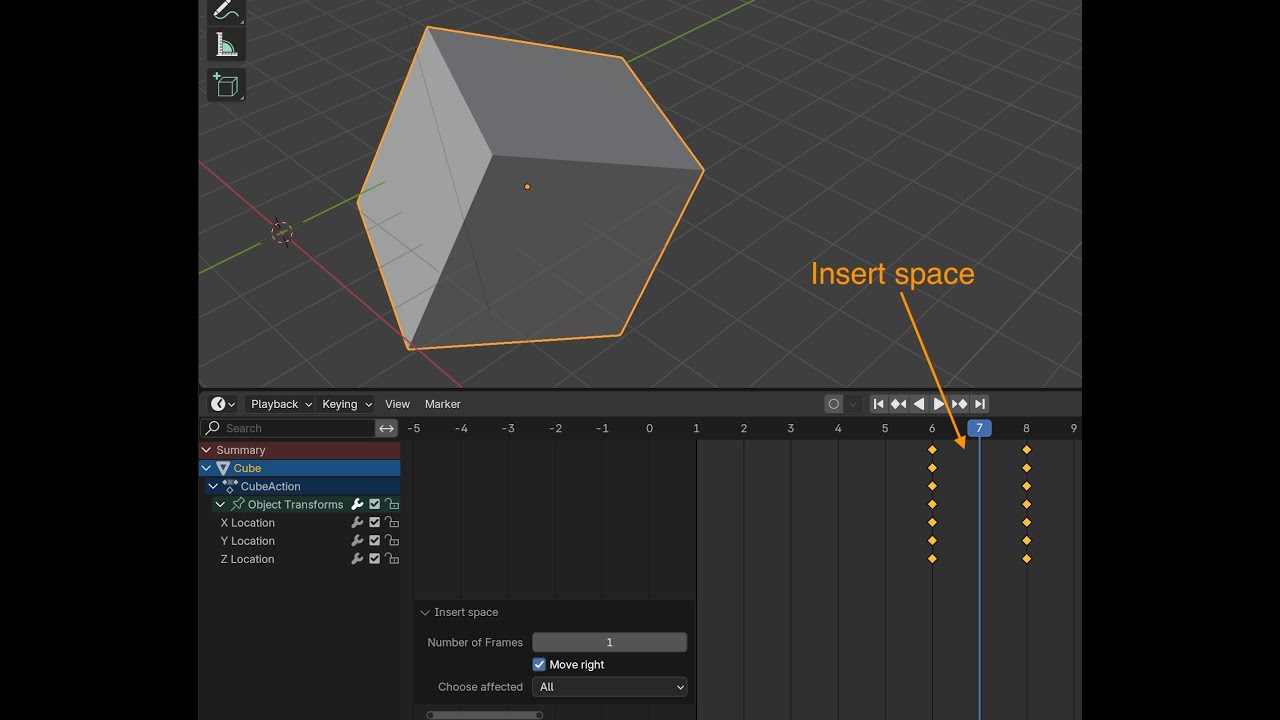
Task: Toggle modifiers wrench on Object Transforms
Action: click(x=357, y=504)
